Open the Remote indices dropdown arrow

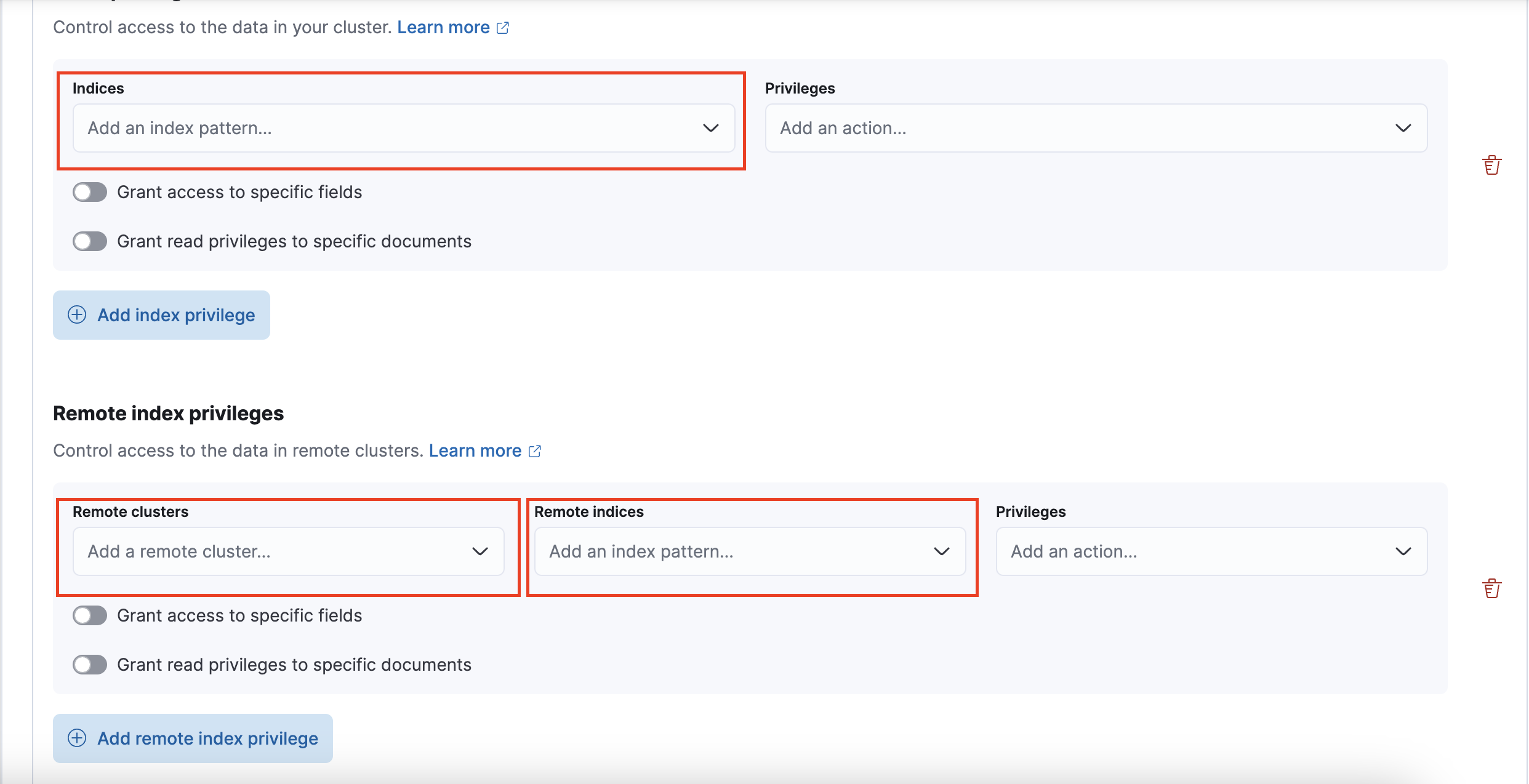click(942, 551)
